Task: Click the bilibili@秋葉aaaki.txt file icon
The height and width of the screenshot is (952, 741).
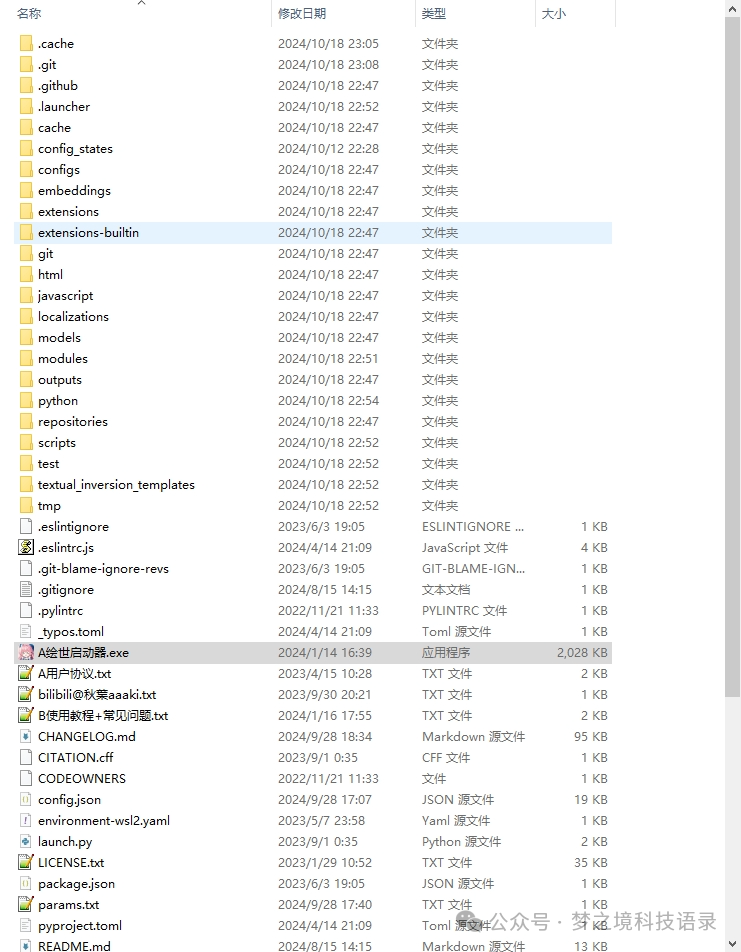Action: 26,695
